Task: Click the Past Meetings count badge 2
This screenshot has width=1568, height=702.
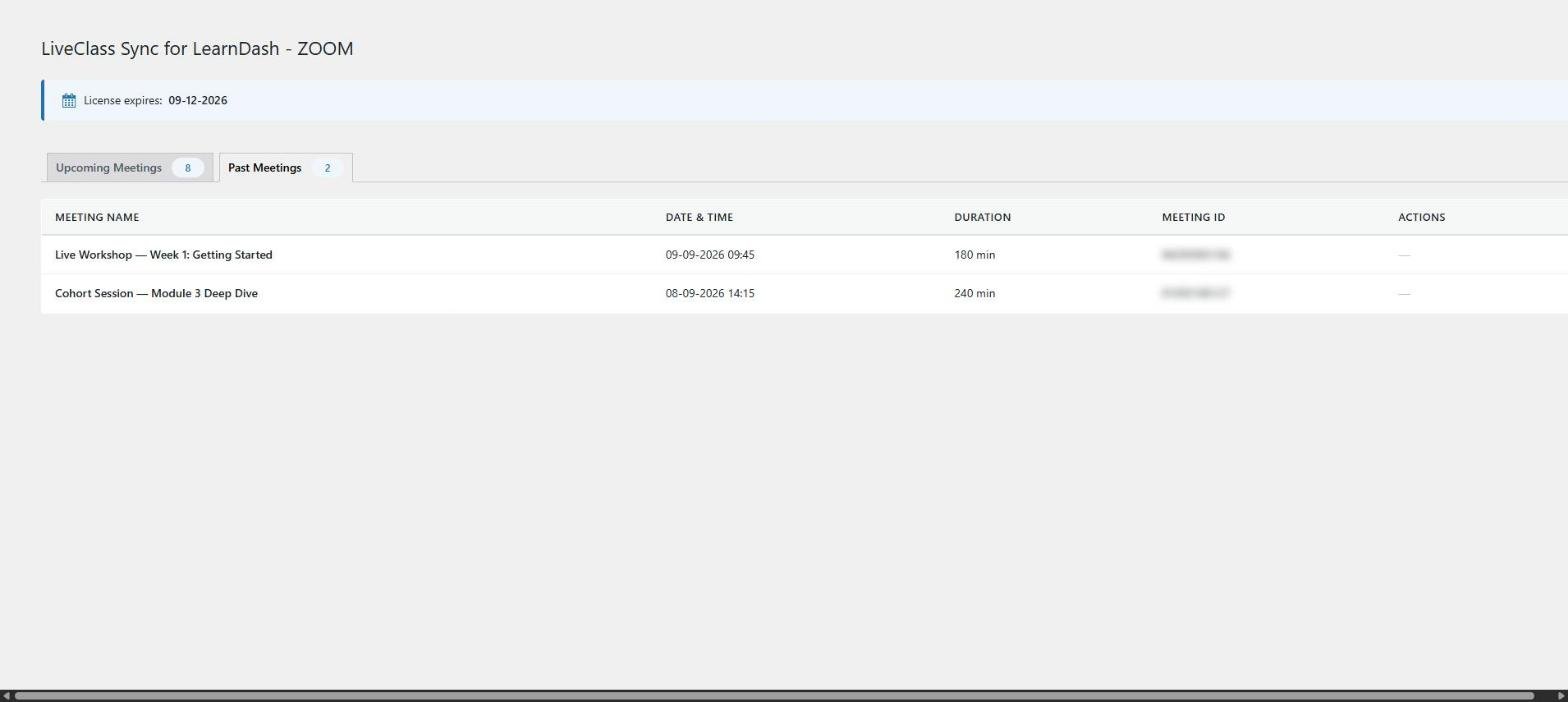Action: pyautogui.click(x=327, y=168)
